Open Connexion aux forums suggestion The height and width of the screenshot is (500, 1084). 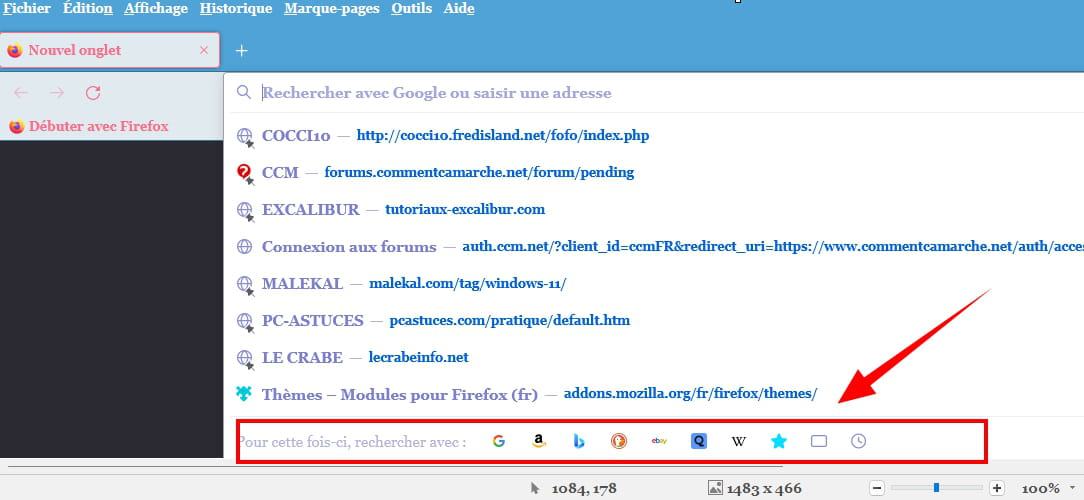(x=654, y=247)
